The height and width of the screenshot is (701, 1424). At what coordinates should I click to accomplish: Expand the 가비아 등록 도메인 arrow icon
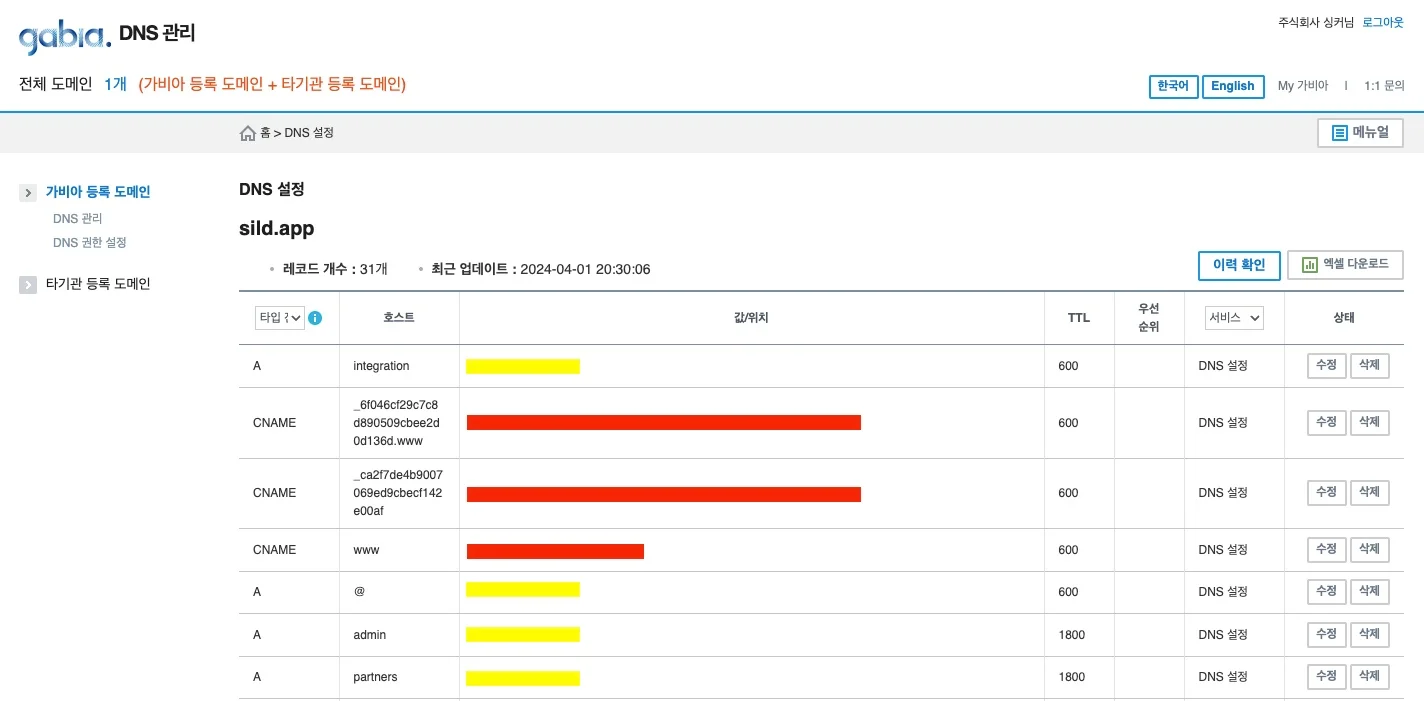coord(28,193)
